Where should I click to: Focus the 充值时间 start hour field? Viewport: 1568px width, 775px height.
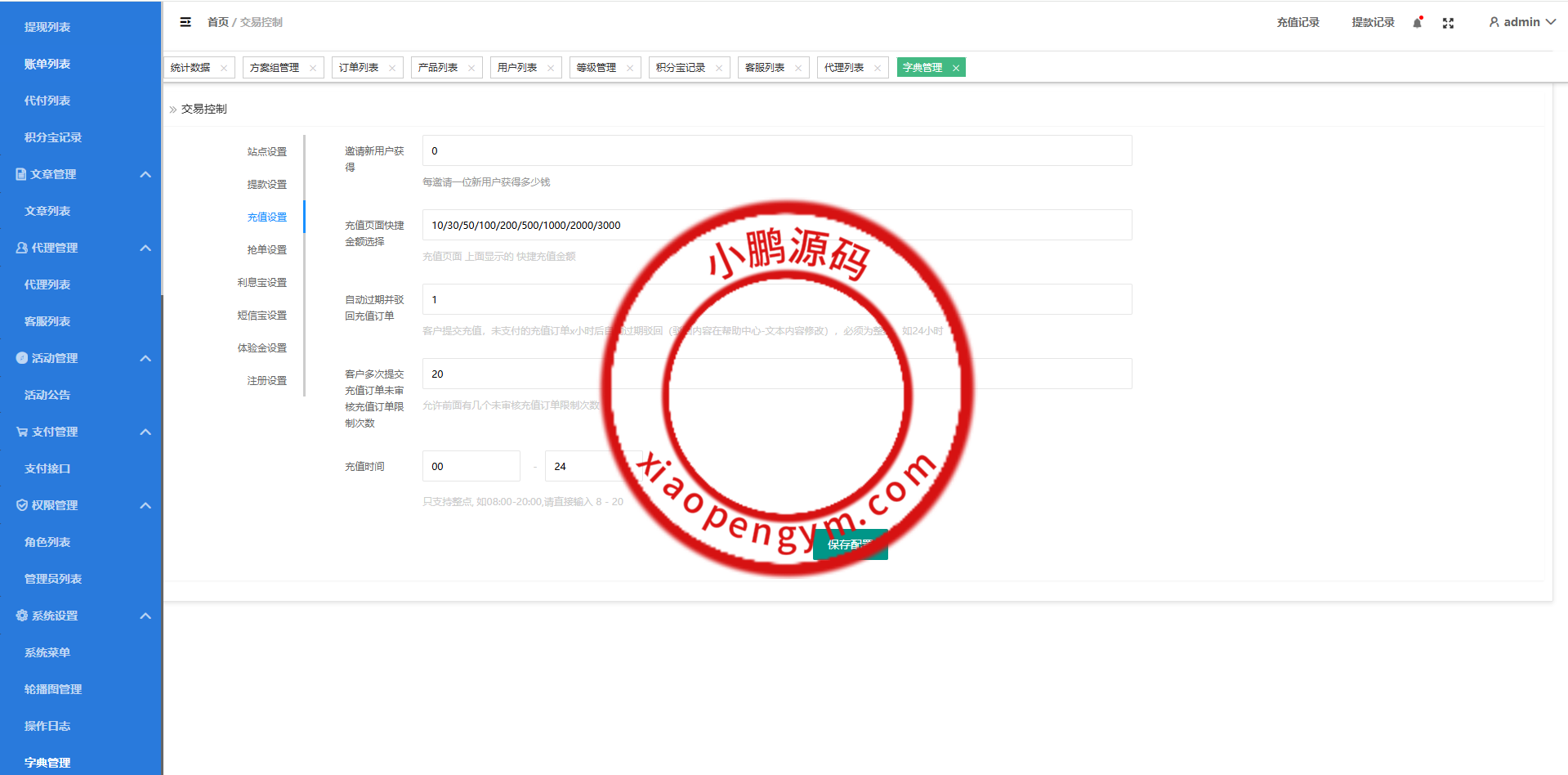click(471, 466)
